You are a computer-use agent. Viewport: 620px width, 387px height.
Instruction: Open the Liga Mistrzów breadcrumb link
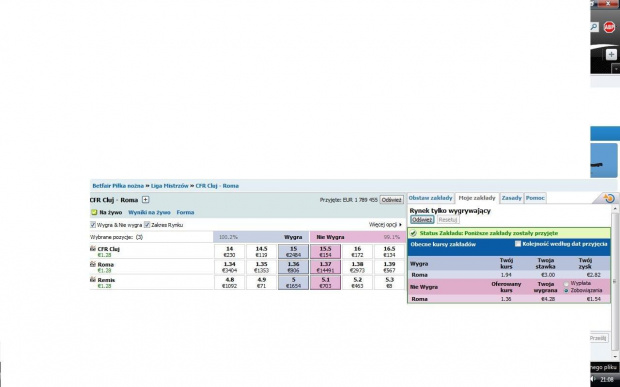[x=170, y=186]
